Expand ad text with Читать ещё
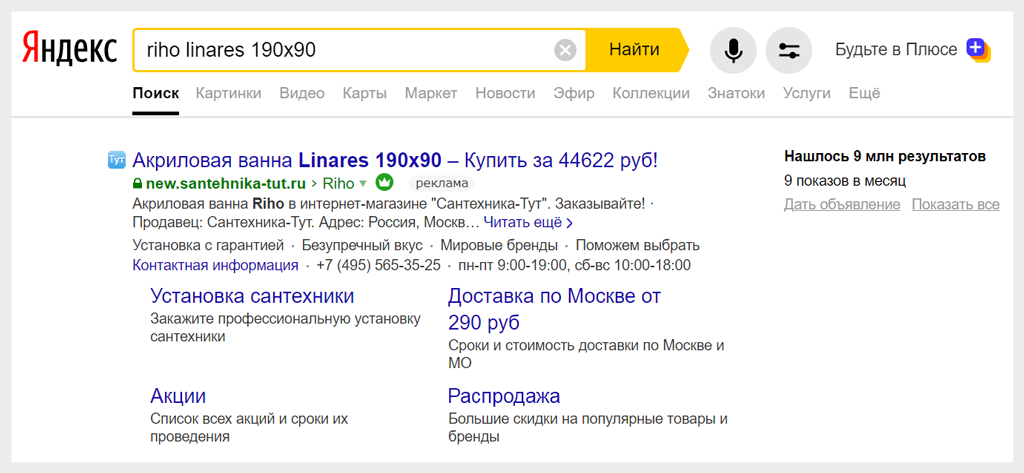The height and width of the screenshot is (473, 1024). point(528,223)
